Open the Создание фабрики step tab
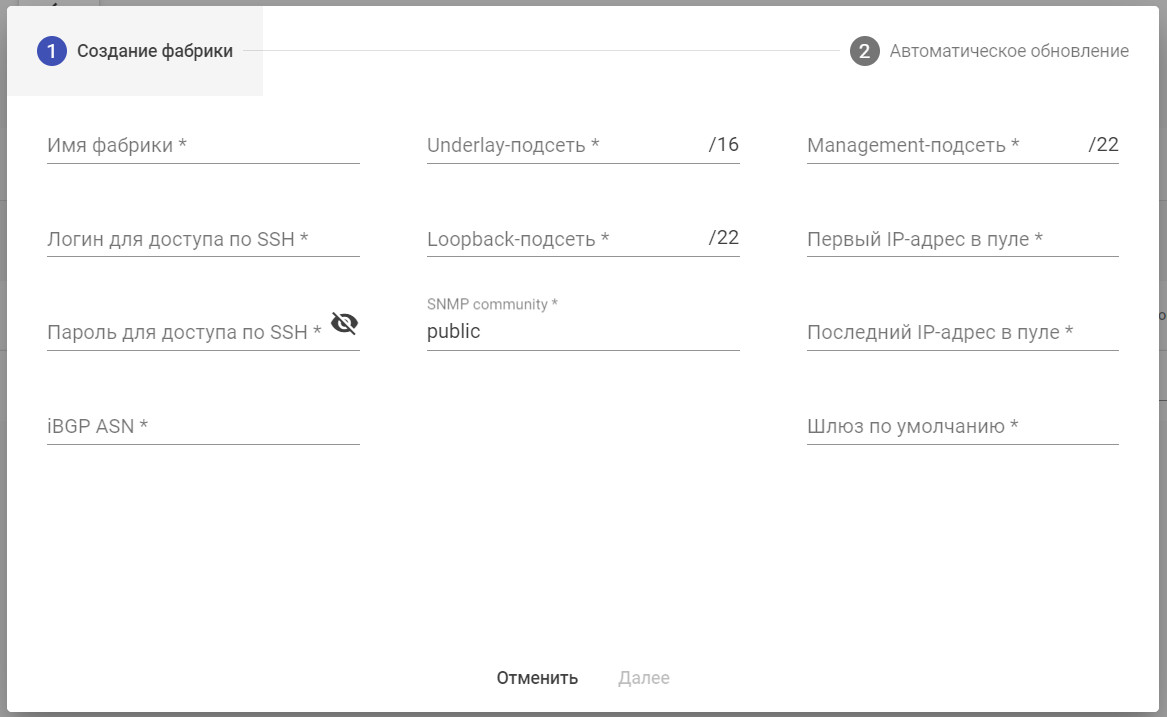The height and width of the screenshot is (717, 1167). tap(155, 51)
